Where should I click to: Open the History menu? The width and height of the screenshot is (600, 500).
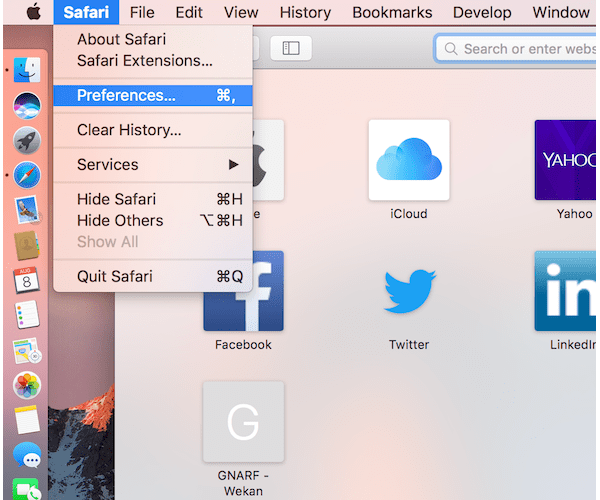[x=305, y=12]
